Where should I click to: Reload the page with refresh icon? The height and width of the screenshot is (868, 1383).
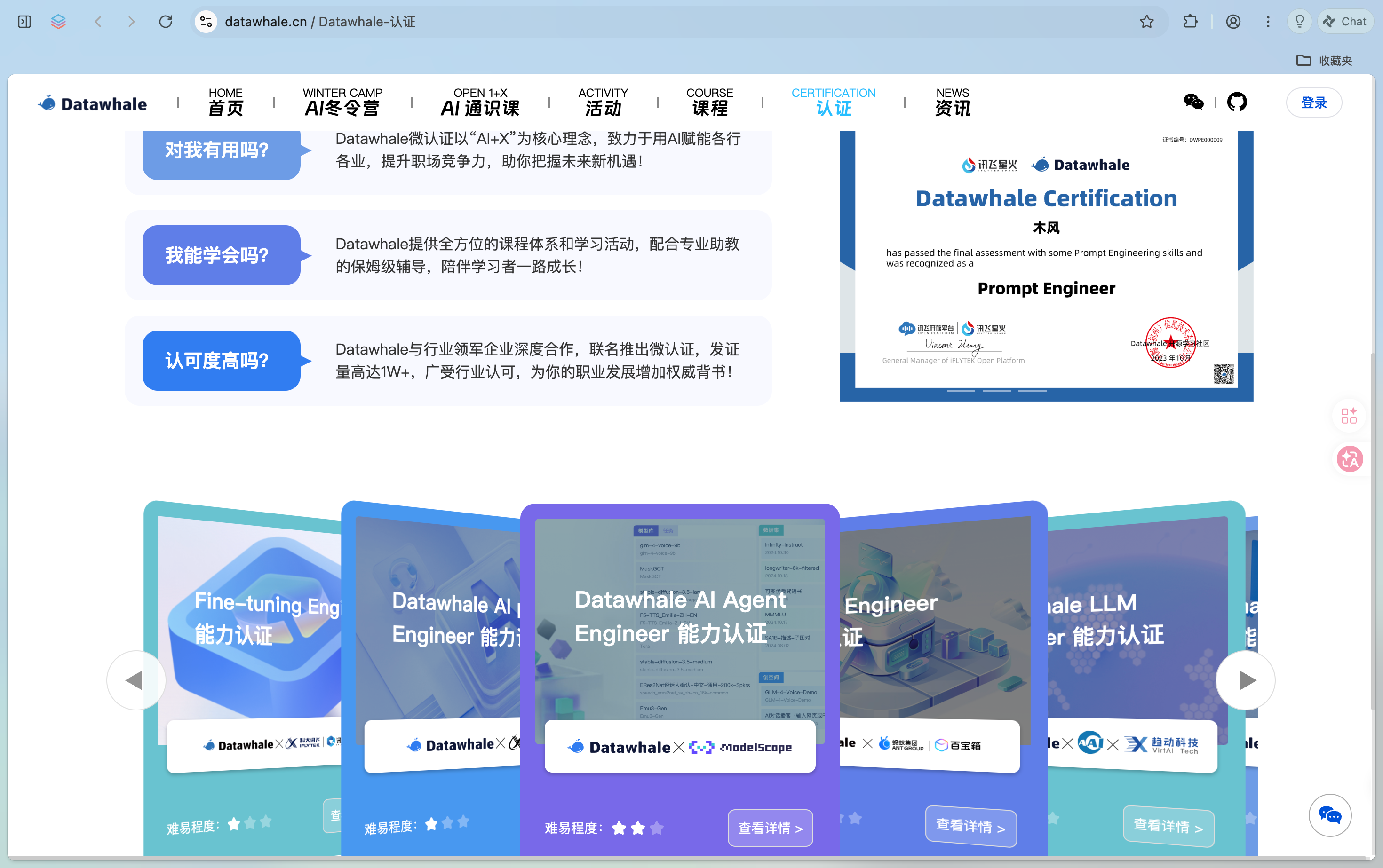(166, 22)
